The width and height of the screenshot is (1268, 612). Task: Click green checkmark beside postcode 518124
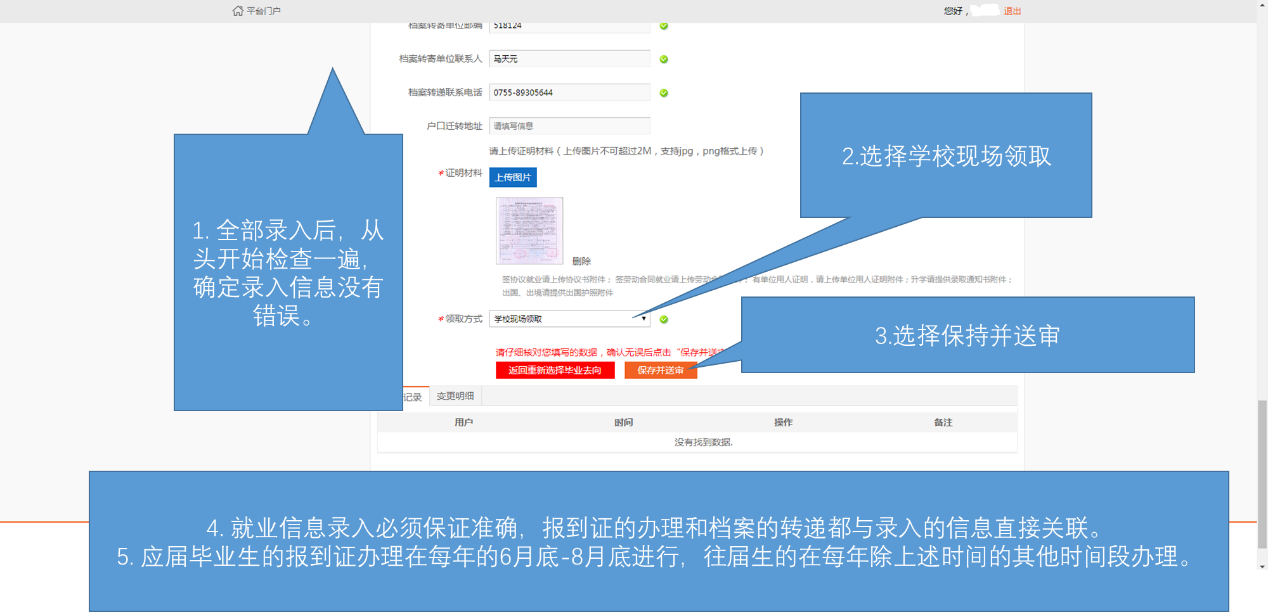click(x=664, y=26)
